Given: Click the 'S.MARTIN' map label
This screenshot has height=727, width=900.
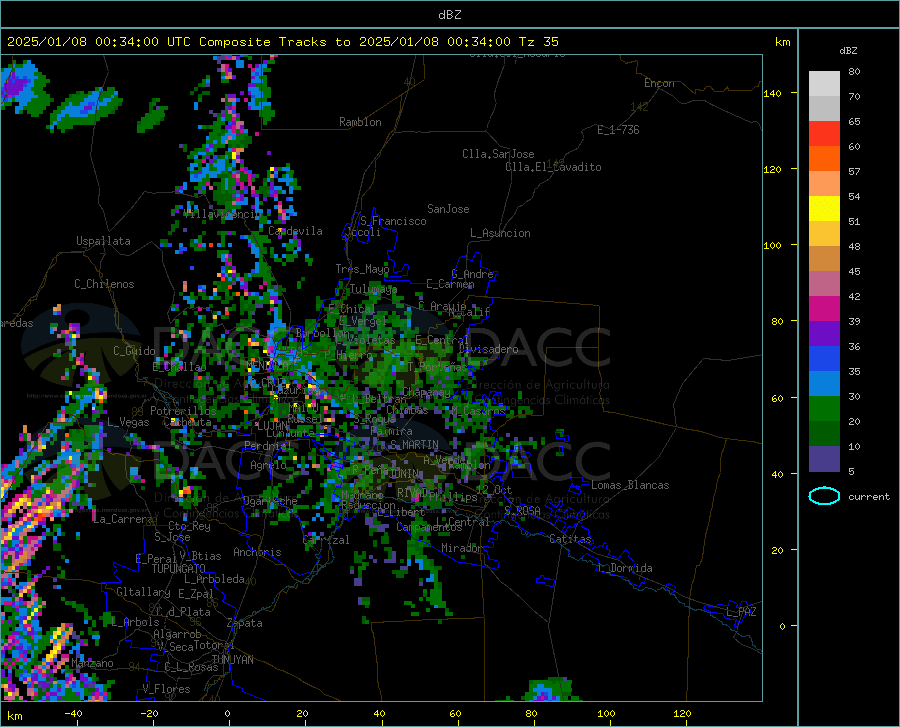Looking at the screenshot, I should [x=414, y=445].
